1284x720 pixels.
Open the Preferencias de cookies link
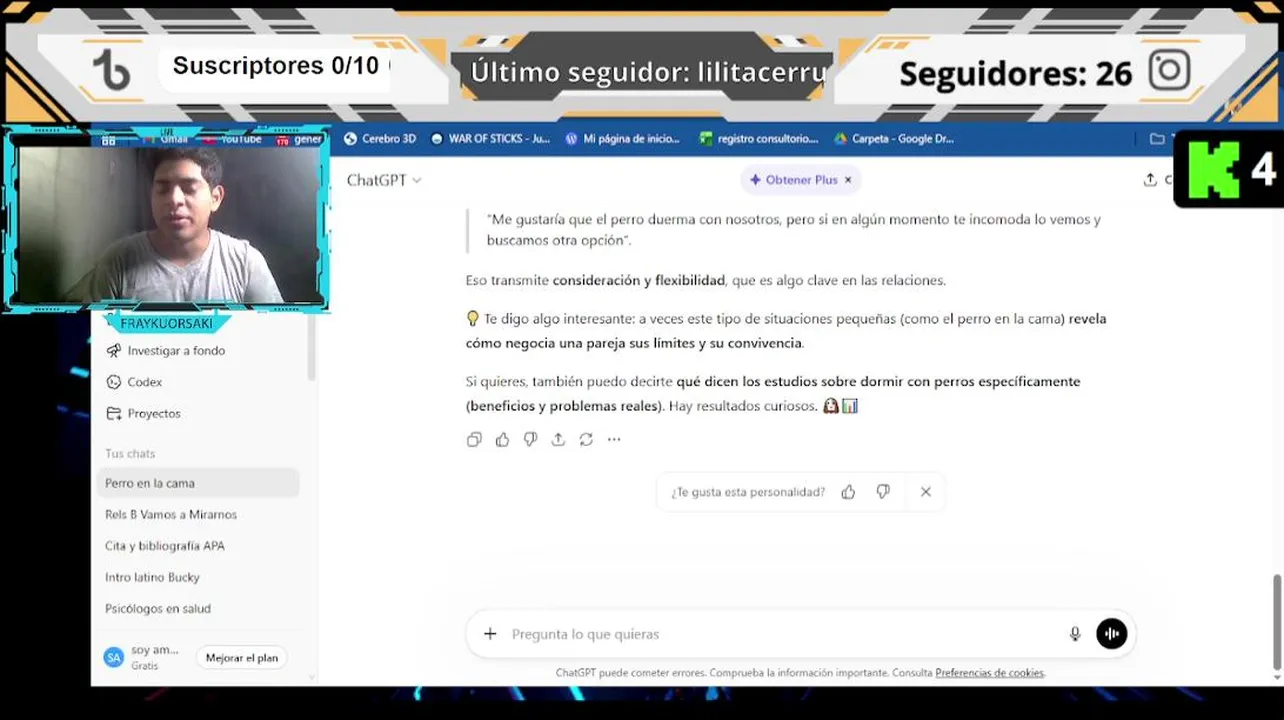point(989,673)
